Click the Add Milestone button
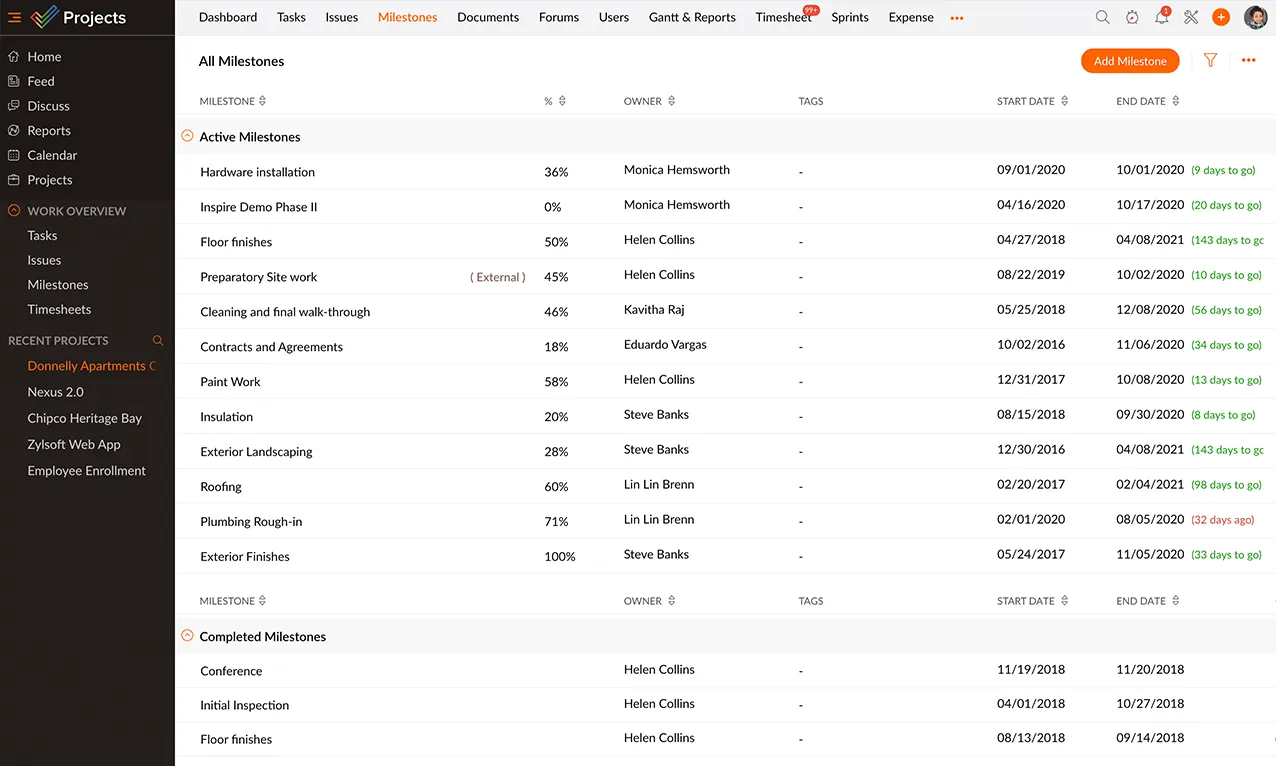The height and width of the screenshot is (766, 1276). (x=1130, y=60)
